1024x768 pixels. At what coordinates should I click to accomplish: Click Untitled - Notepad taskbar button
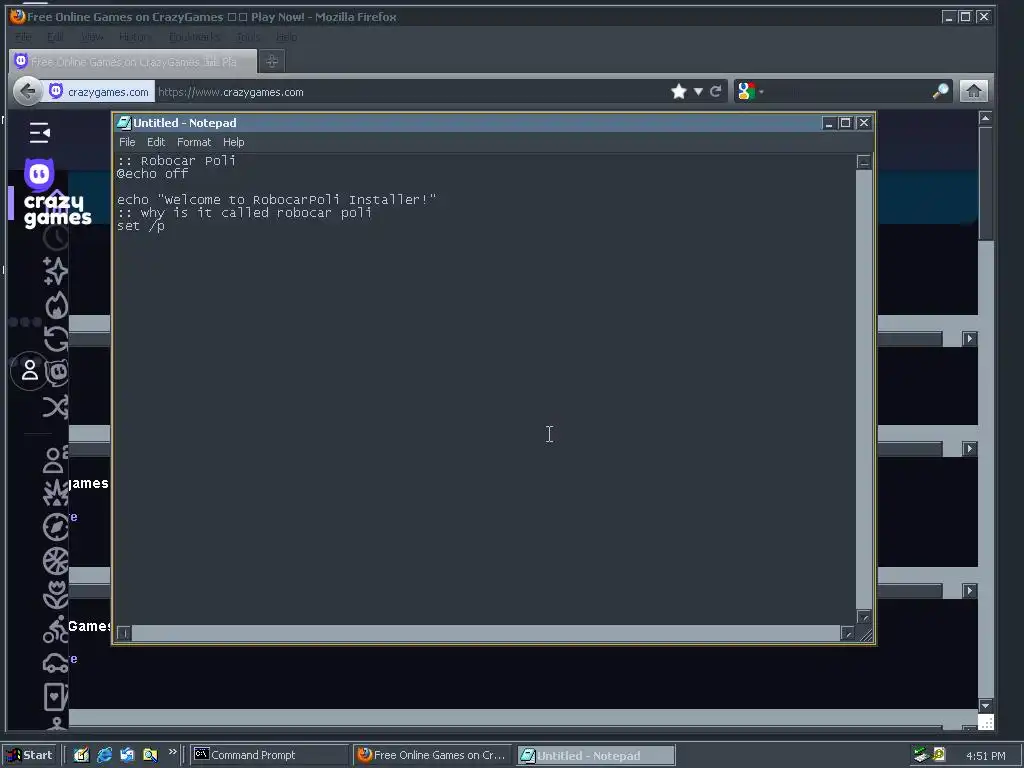[596, 755]
